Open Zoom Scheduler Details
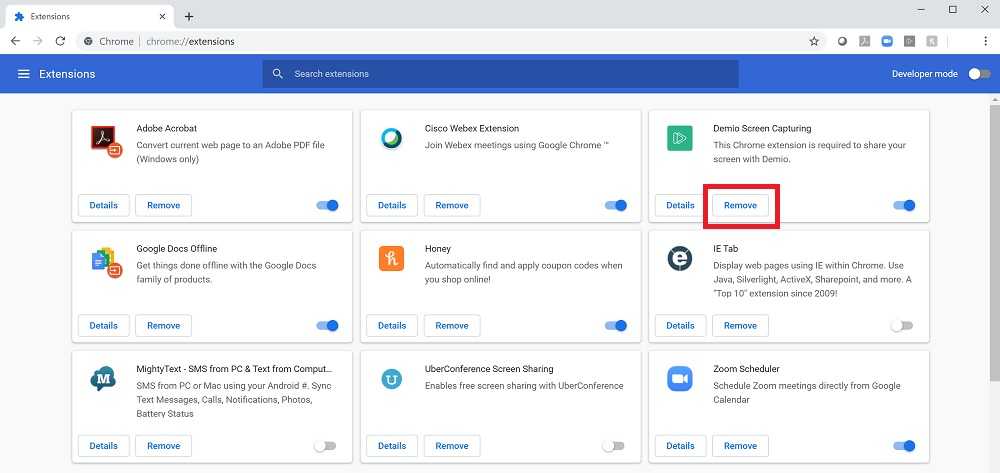This screenshot has width=1000, height=473. [680, 446]
